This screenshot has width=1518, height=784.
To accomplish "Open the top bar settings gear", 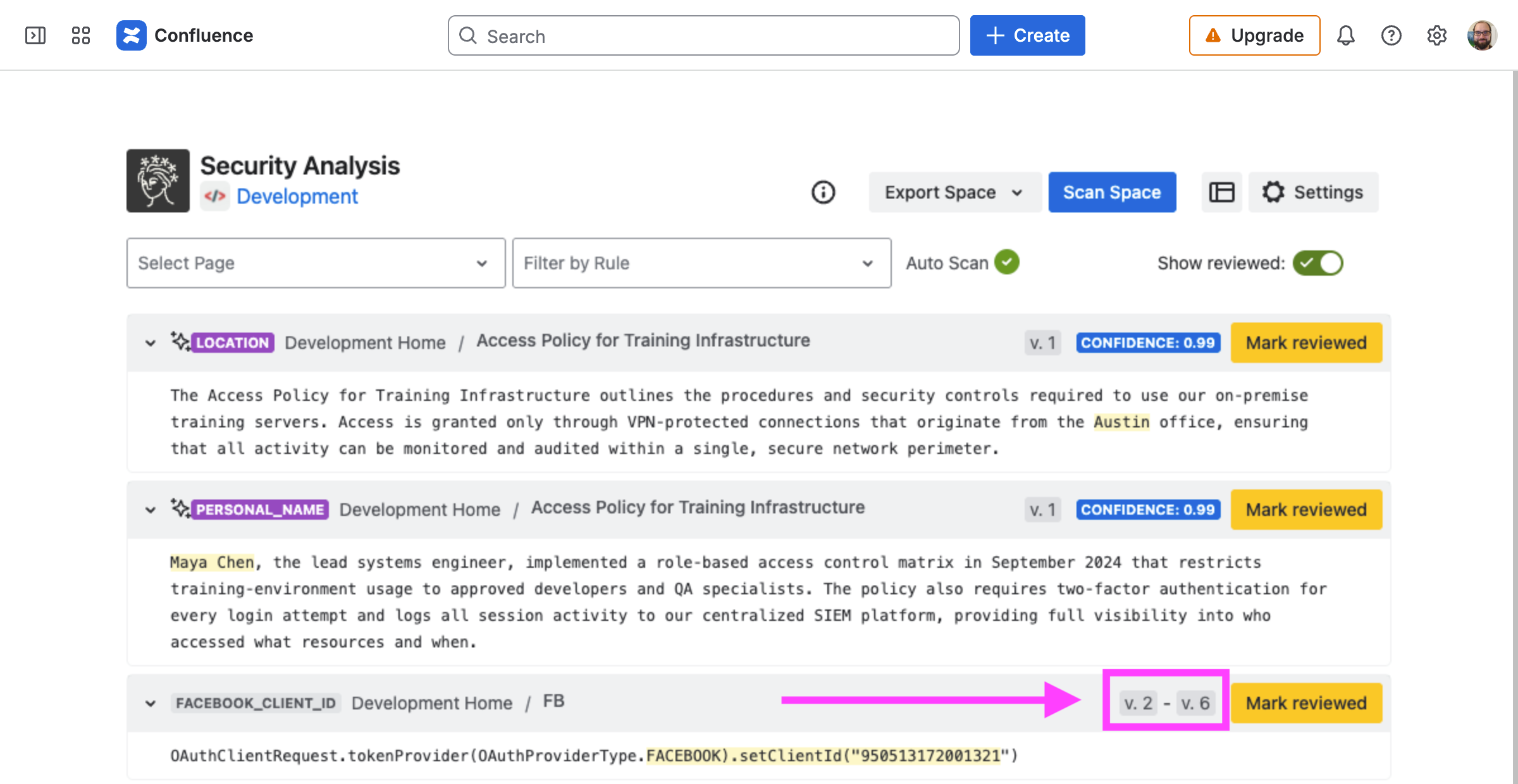I will pyautogui.click(x=1437, y=35).
